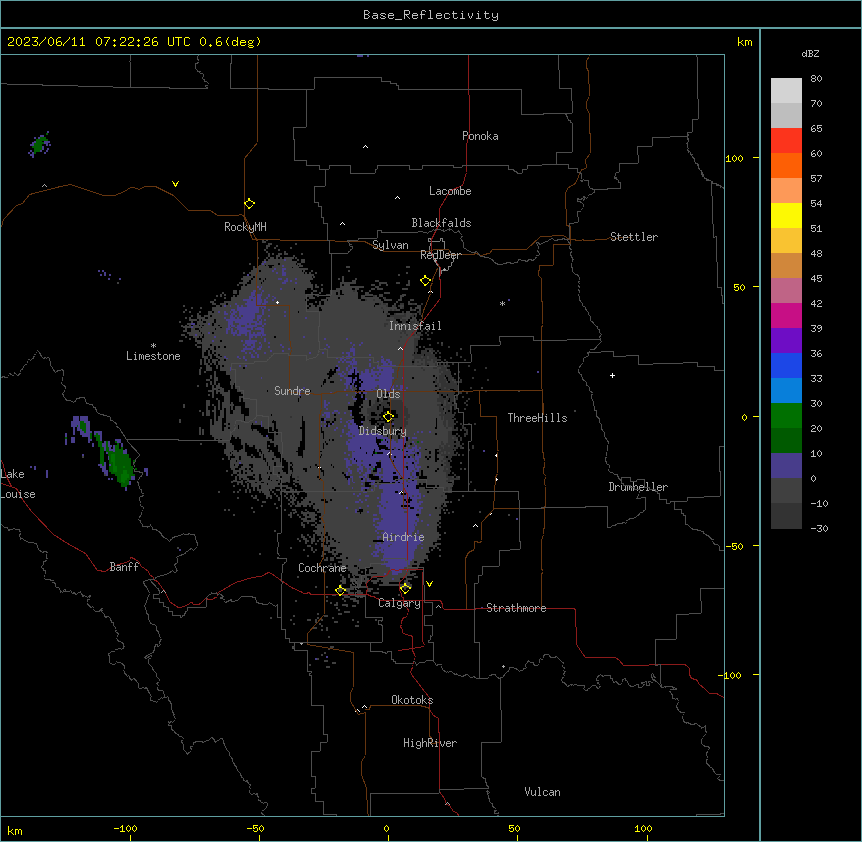Viewport: 862px width, 842px height.
Task: Select the Lake Louise label
Action: [x=18, y=484]
